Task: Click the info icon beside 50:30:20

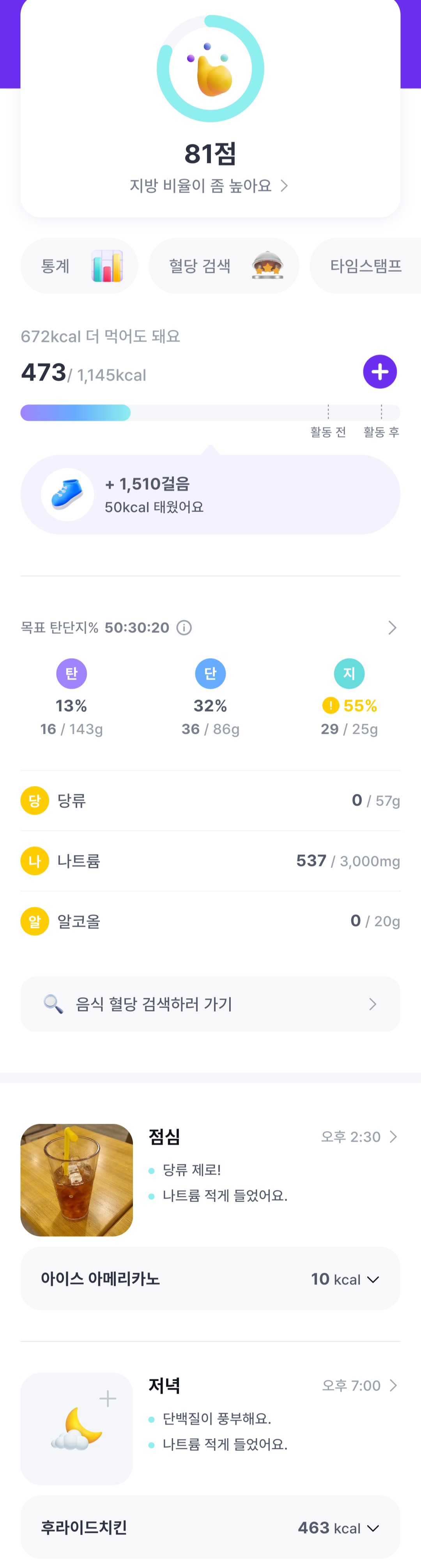Action: 184,627
